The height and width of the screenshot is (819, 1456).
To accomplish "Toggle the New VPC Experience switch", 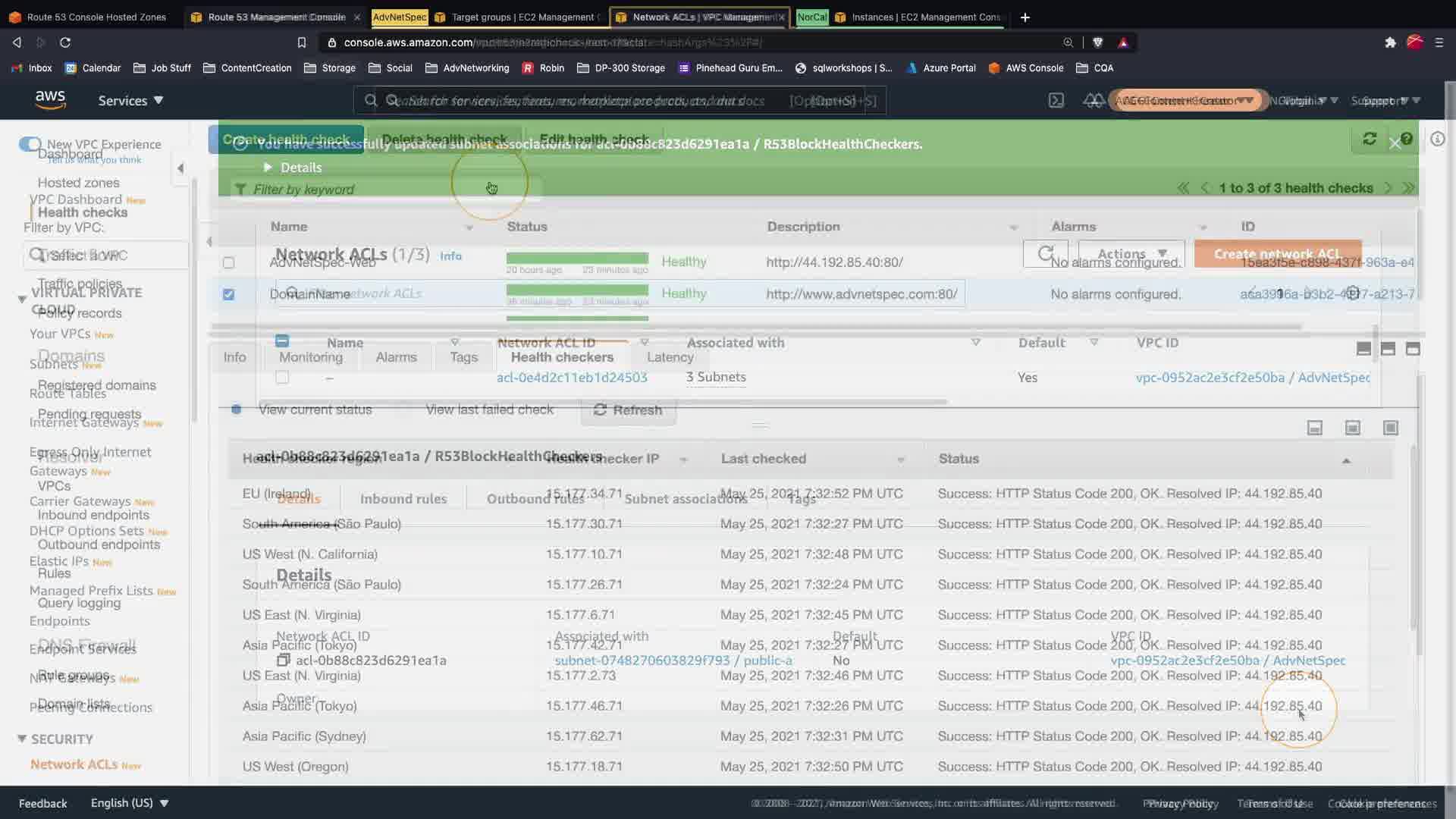I will [30, 144].
